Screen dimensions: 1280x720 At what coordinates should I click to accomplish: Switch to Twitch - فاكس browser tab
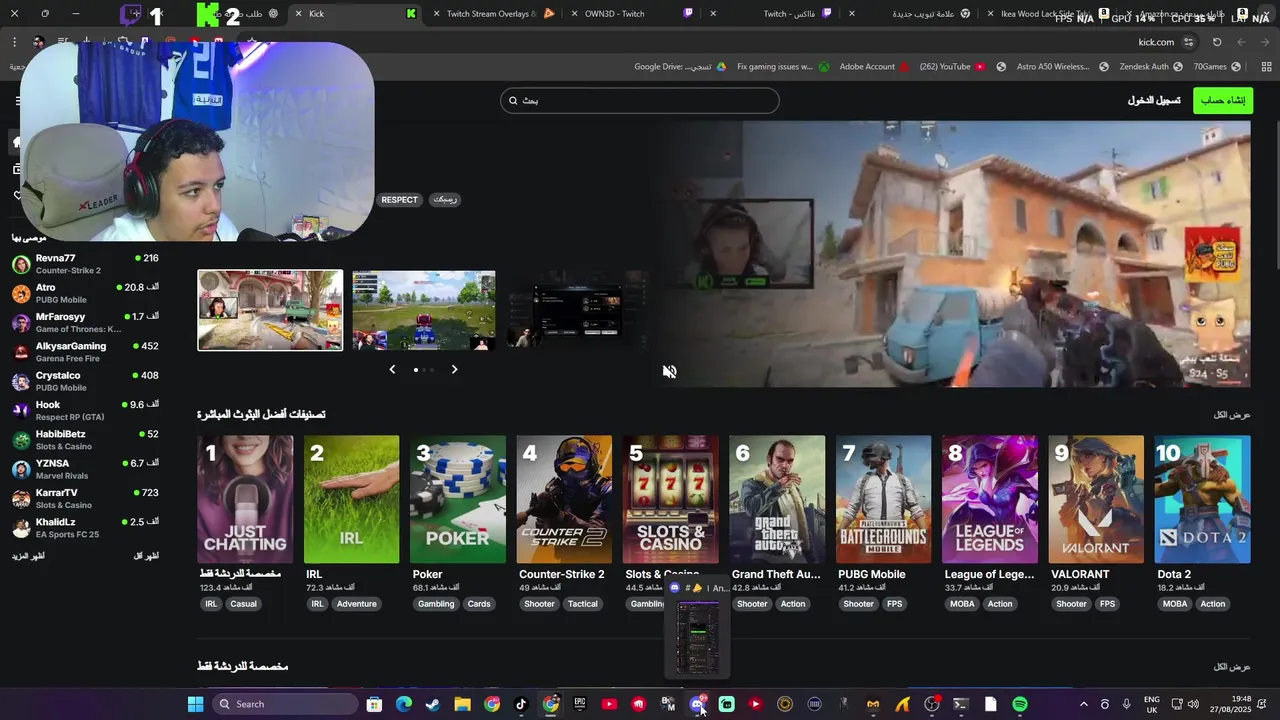pos(775,14)
